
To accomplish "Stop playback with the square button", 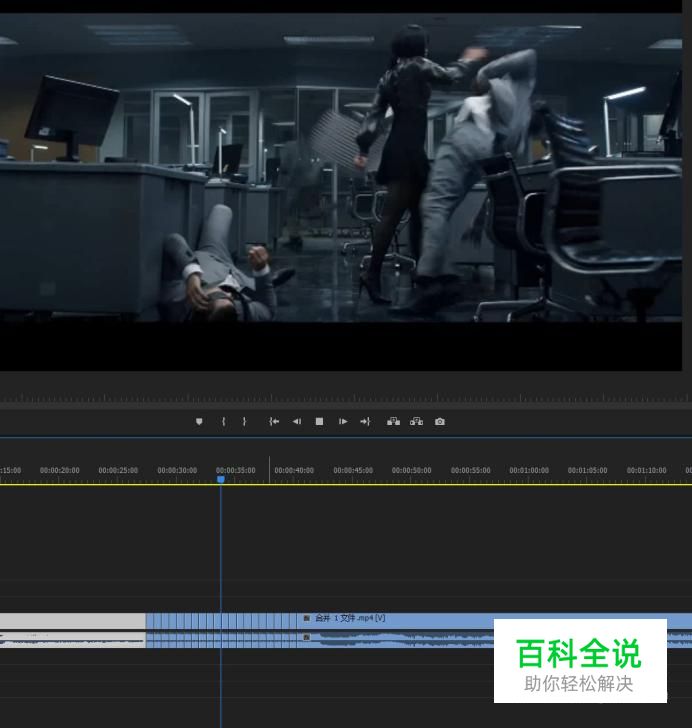I will click(x=320, y=422).
